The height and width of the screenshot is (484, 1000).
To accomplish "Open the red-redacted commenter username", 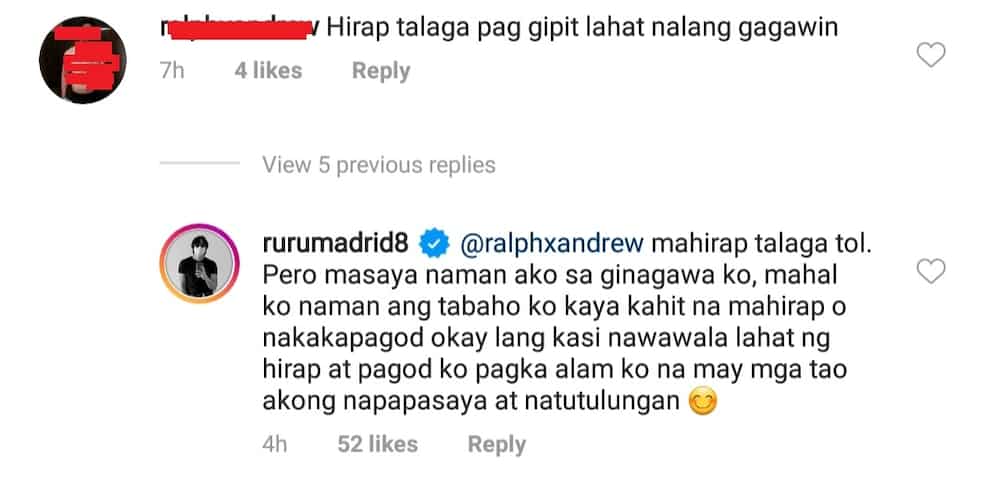I will click(x=239, y=28).
